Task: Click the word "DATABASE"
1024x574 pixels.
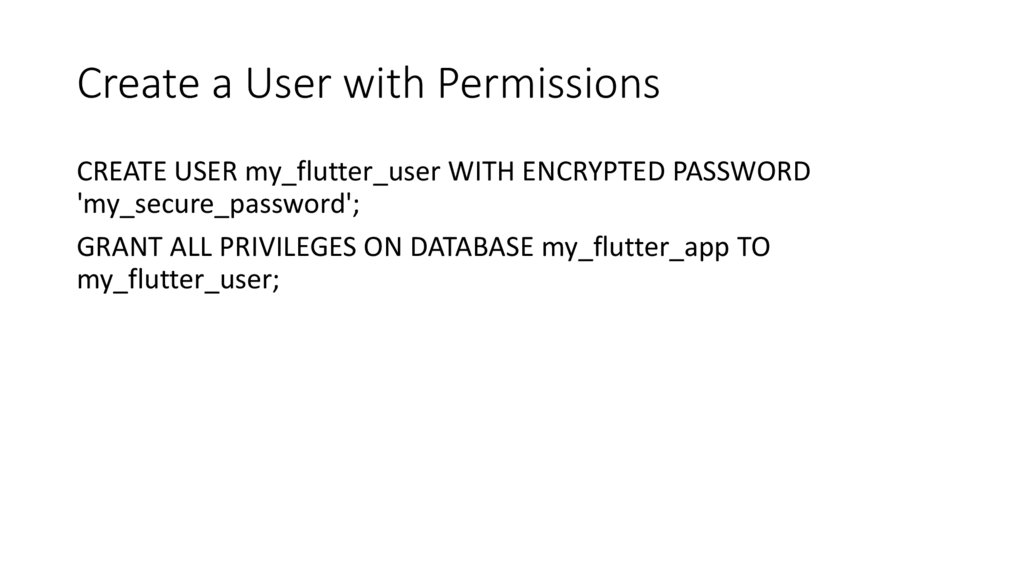Action: click(x=470, y=247)
